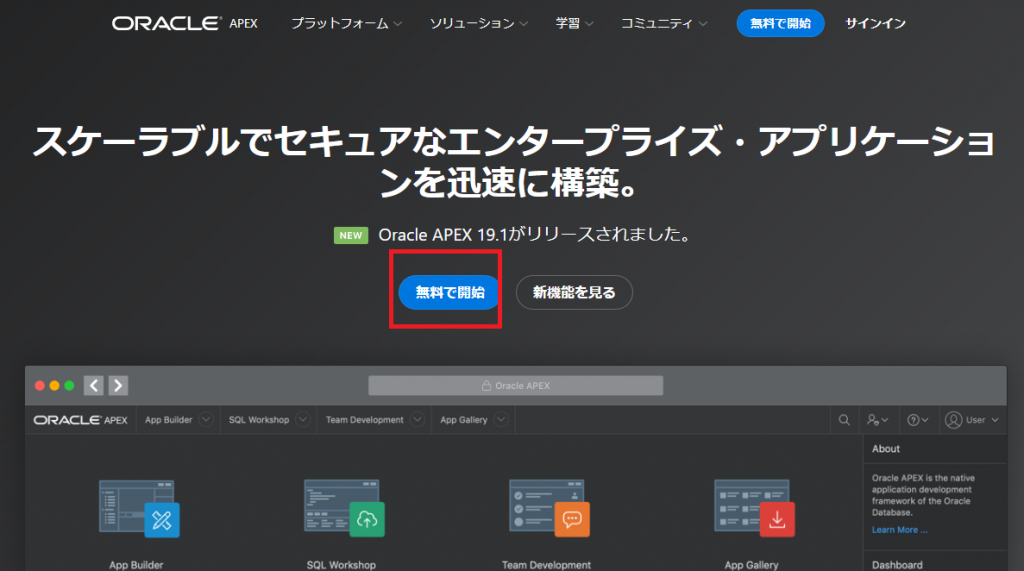Open the User account dropdown
The image size is (1024, 571).
pyautogui.click(x=972, y=420)
